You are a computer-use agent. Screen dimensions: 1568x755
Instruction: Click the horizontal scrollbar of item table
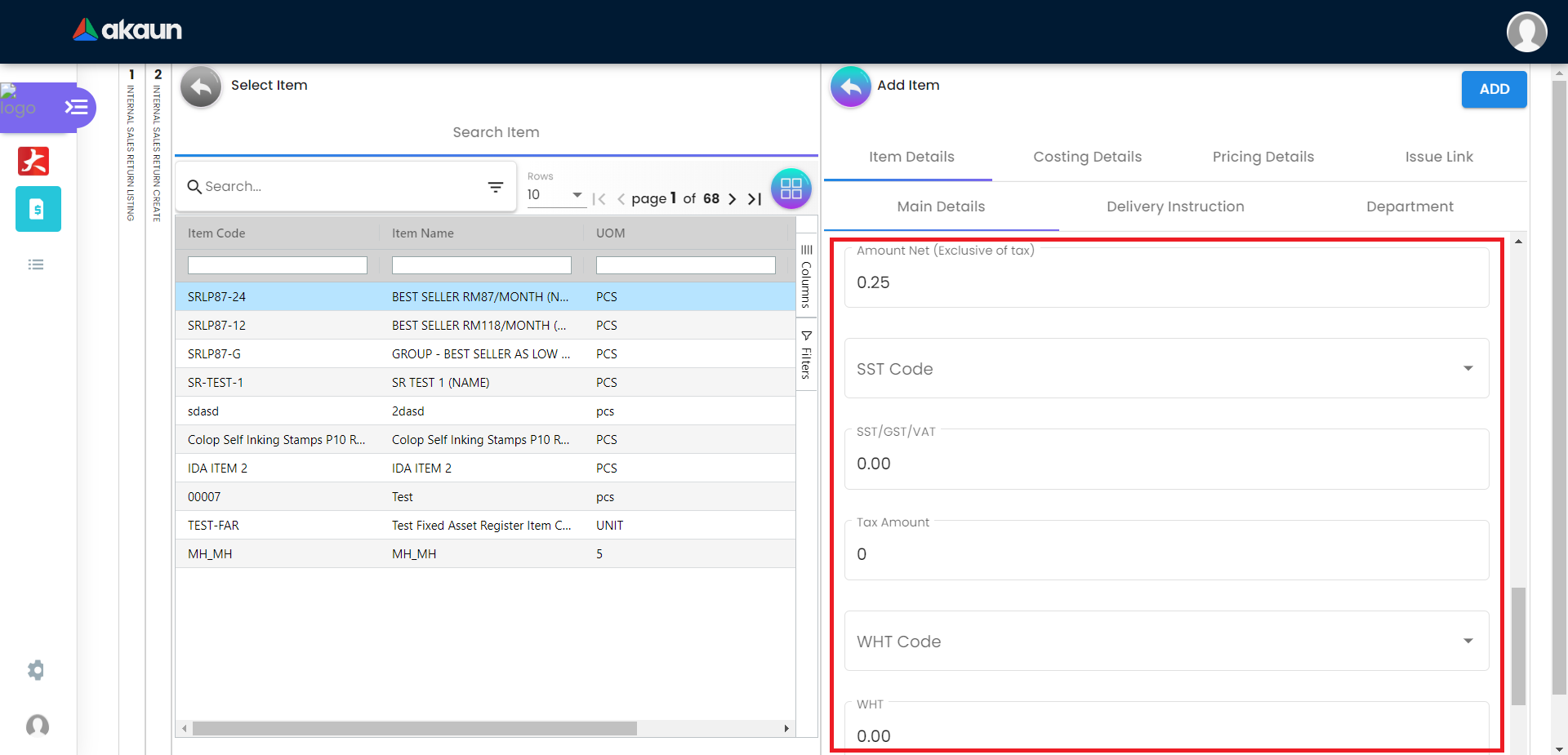point(414,728)
